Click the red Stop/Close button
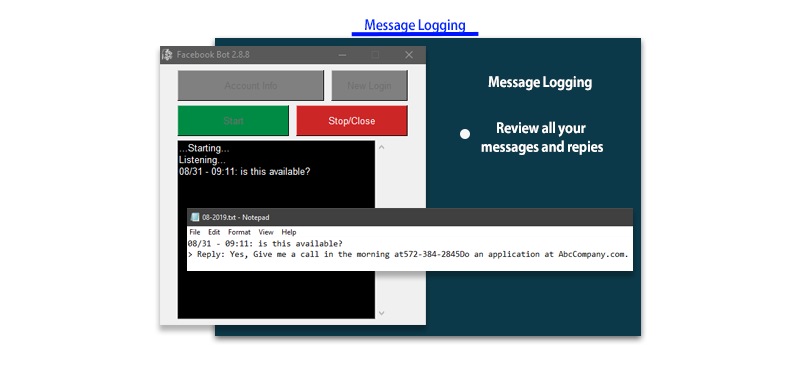Viewport: 800px width, 365px height. pyautogui.click(x=352, y=120)
